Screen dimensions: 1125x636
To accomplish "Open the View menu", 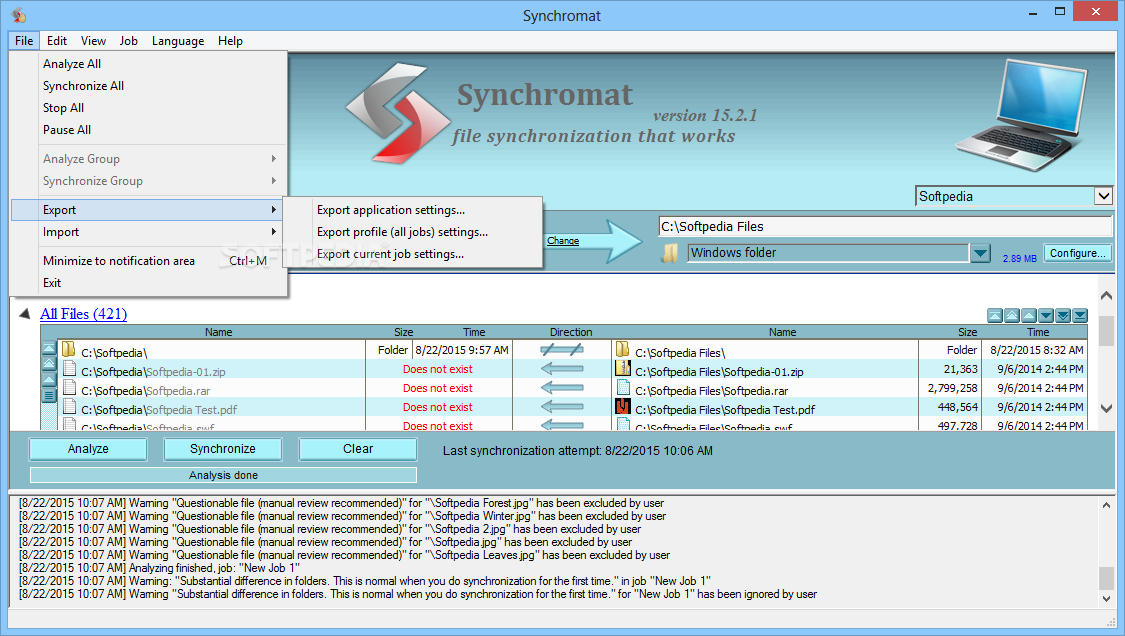I will click(93, 41).
